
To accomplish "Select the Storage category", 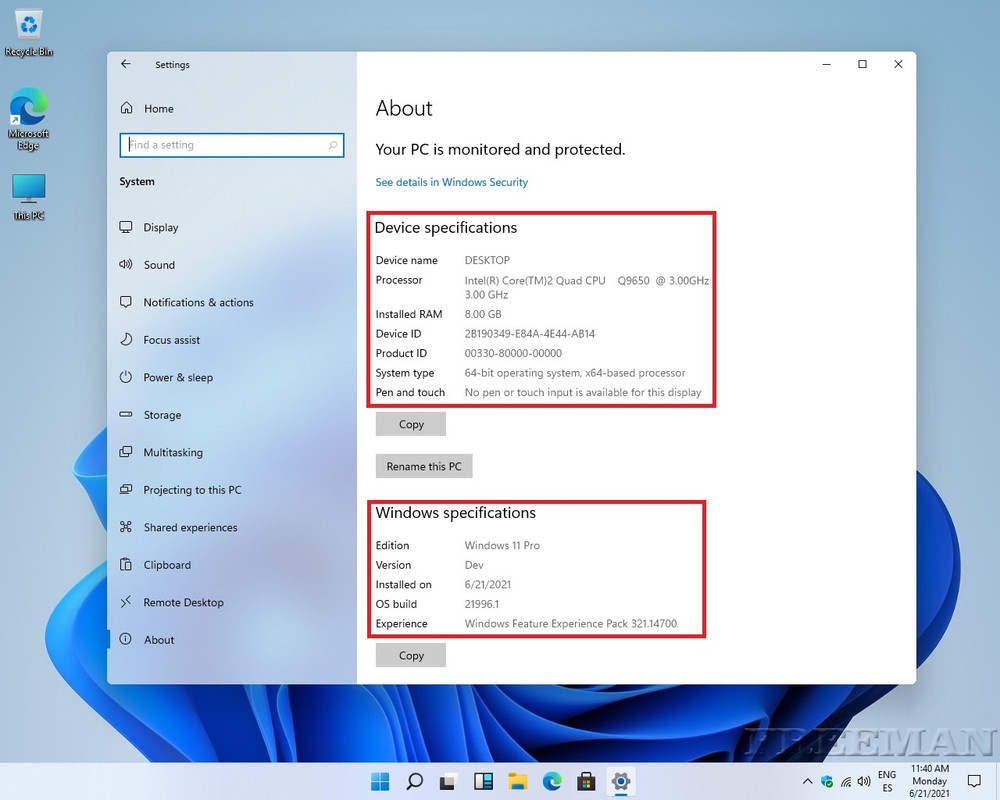I will pyautogui.click(x=162, y=415).
